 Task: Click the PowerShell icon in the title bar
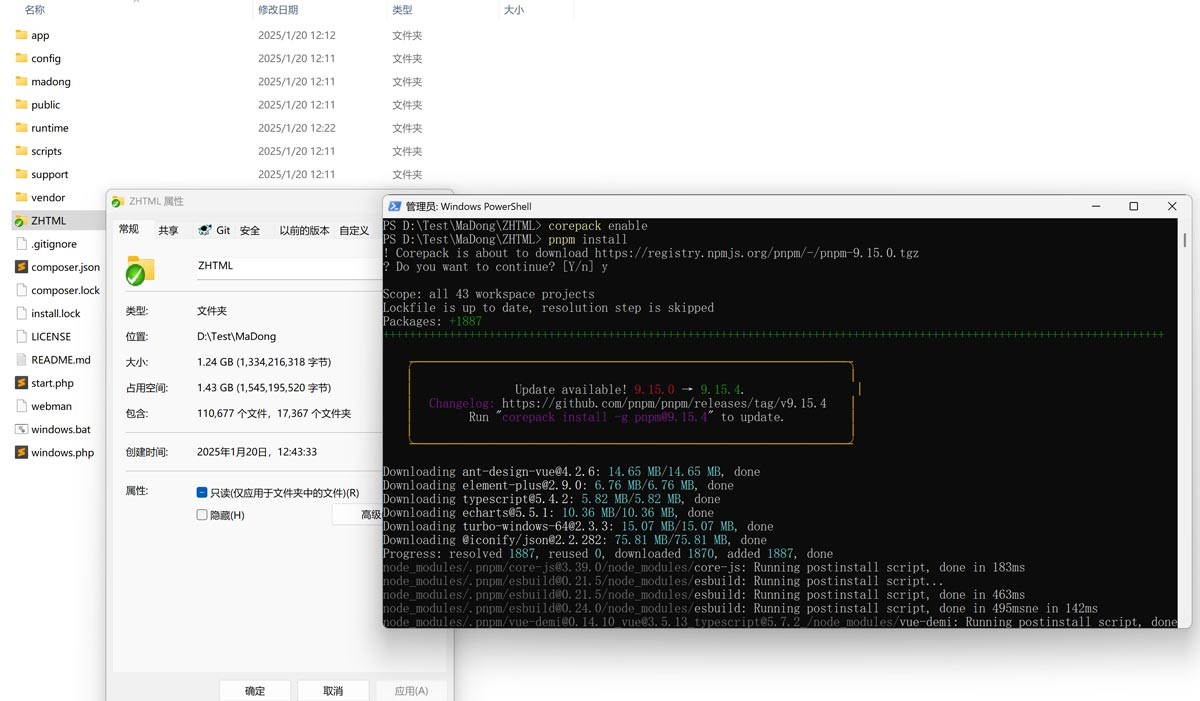tap(395, 206)
